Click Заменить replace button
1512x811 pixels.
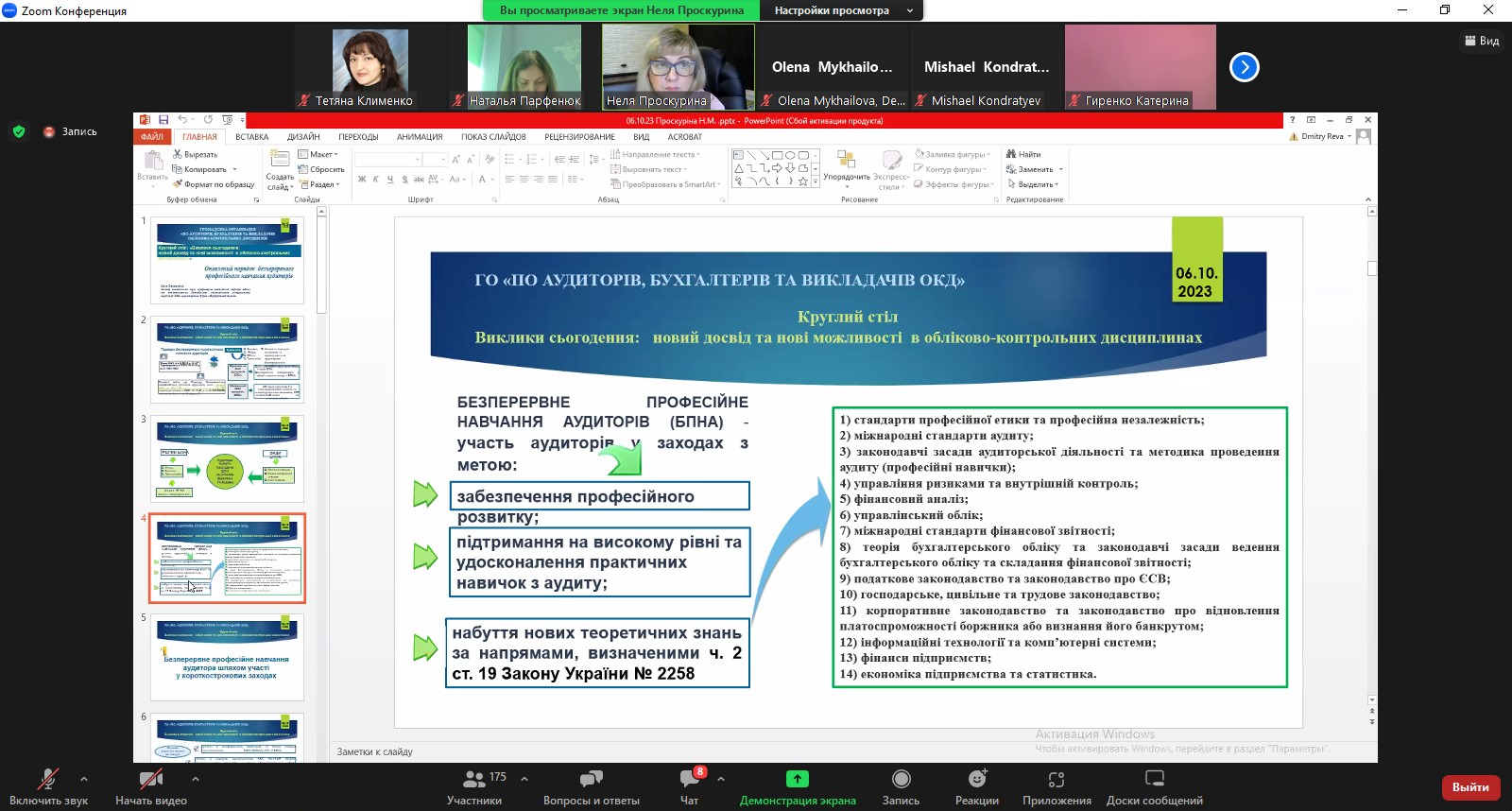point(1035,169)
